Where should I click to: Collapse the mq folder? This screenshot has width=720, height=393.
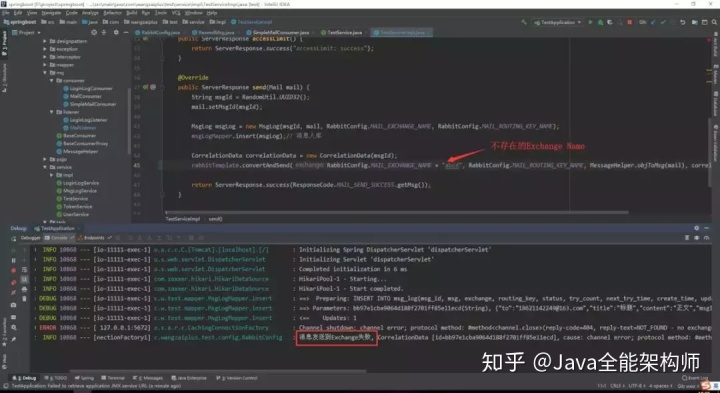(45, 73)
